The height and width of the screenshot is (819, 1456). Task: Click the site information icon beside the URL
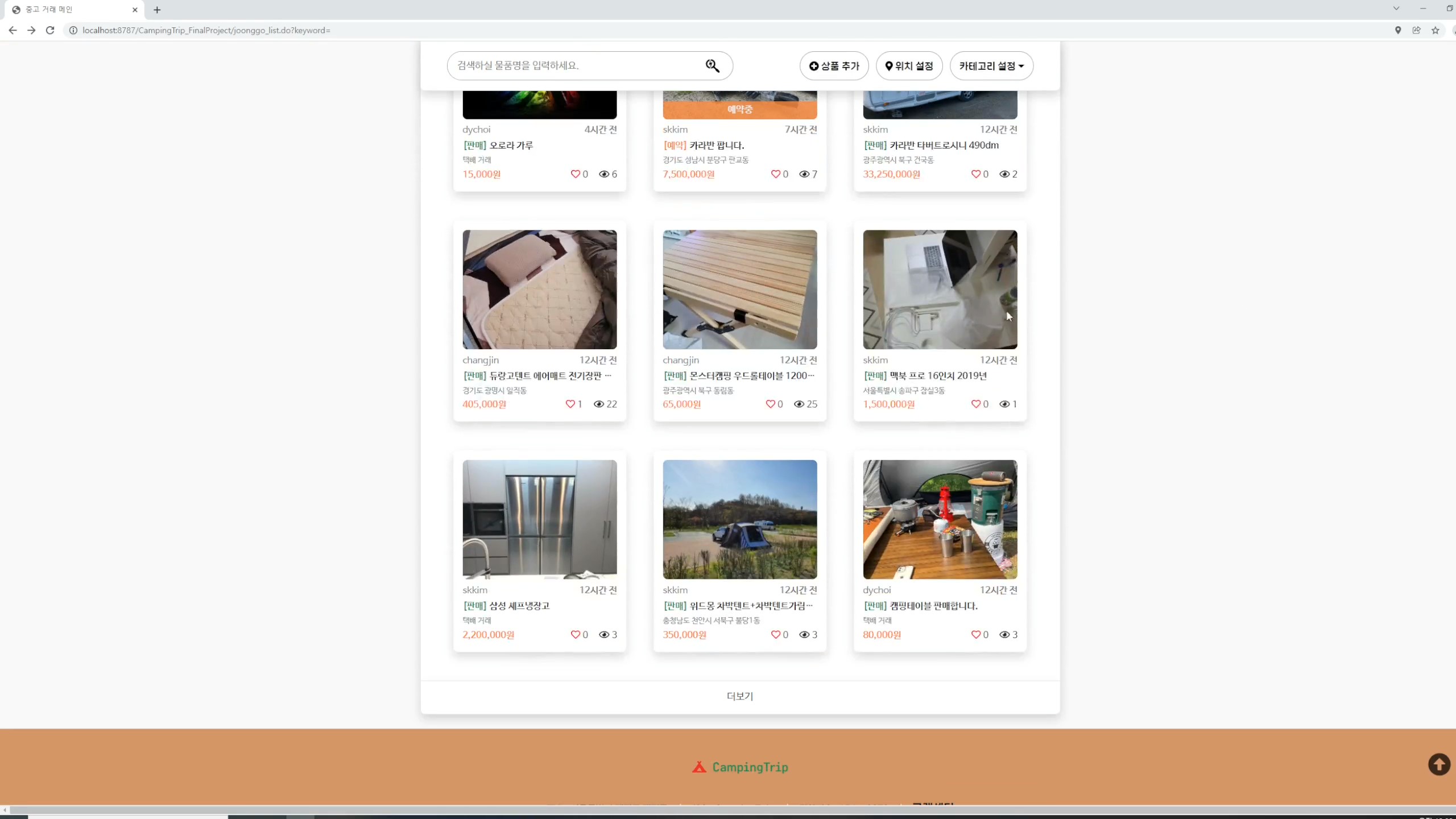tap(73, 30)
